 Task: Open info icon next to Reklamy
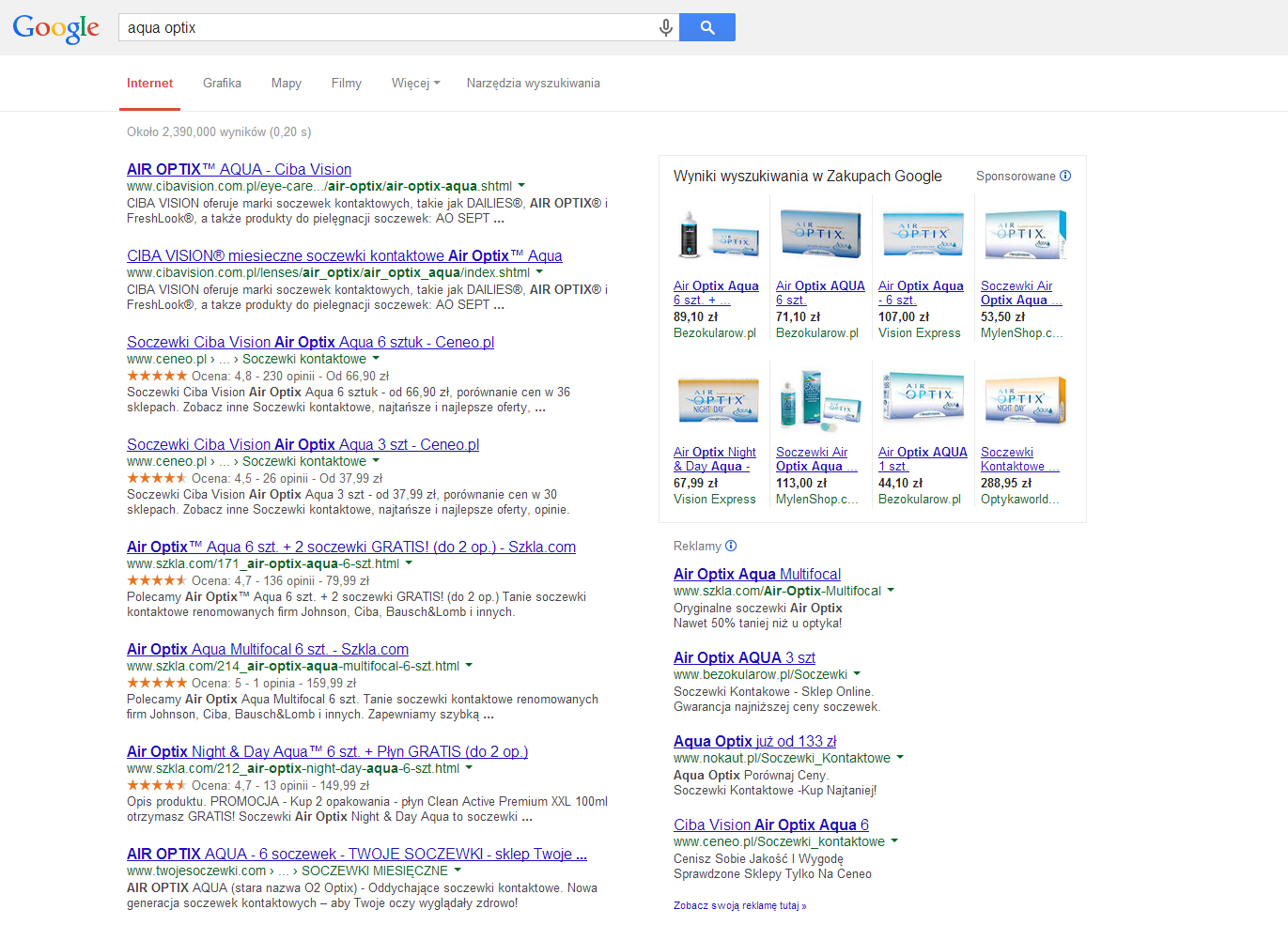coord(731,546)
